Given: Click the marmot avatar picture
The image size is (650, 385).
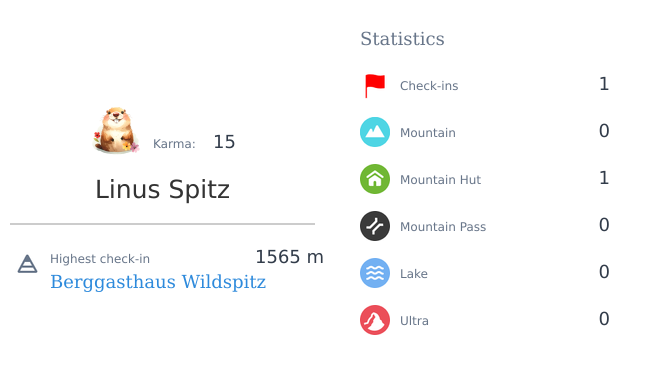Looking at the screenshot, I should click(116, 130).
